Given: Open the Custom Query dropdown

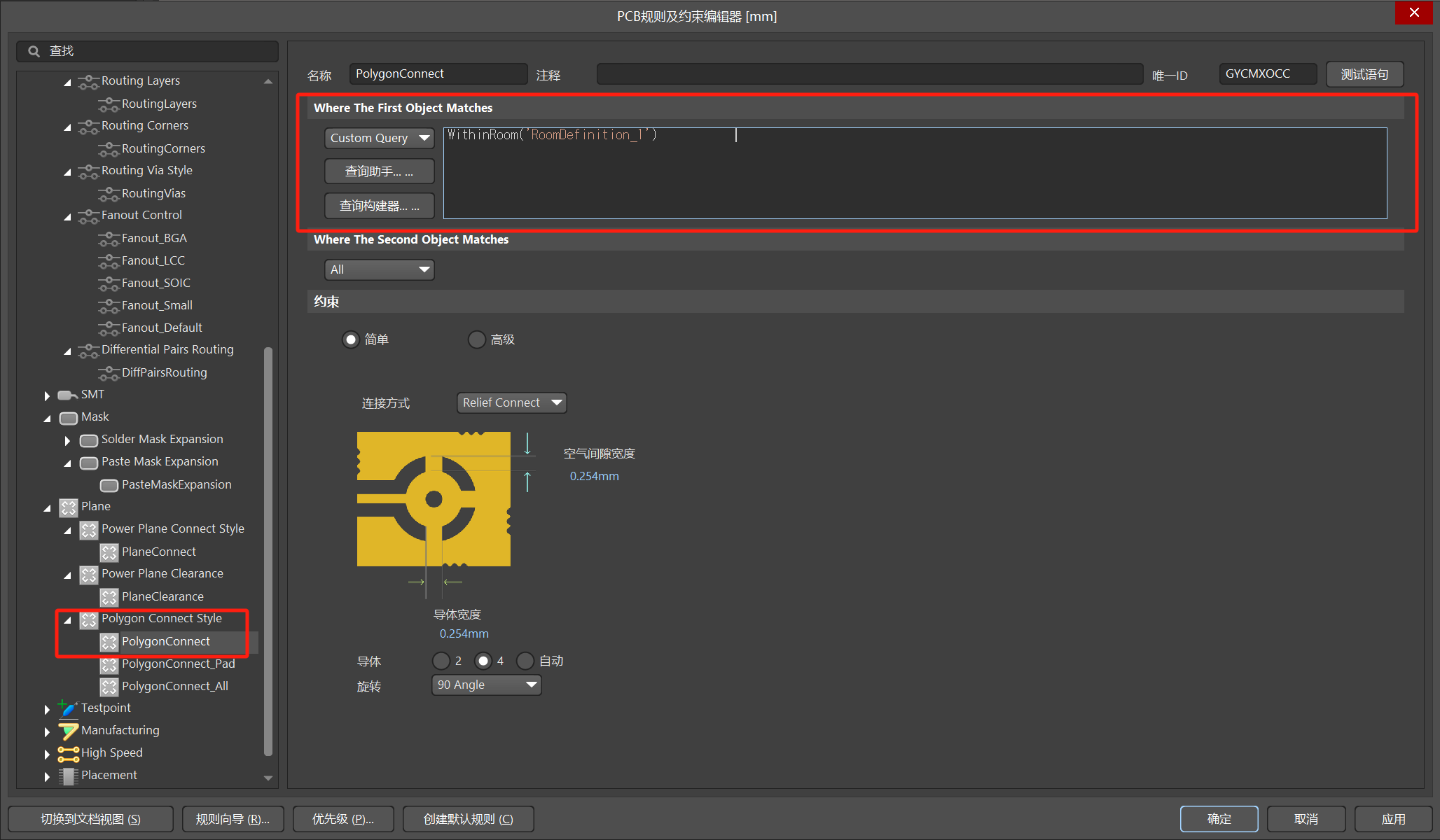Looking at the screenshot, I should [379, 138].
